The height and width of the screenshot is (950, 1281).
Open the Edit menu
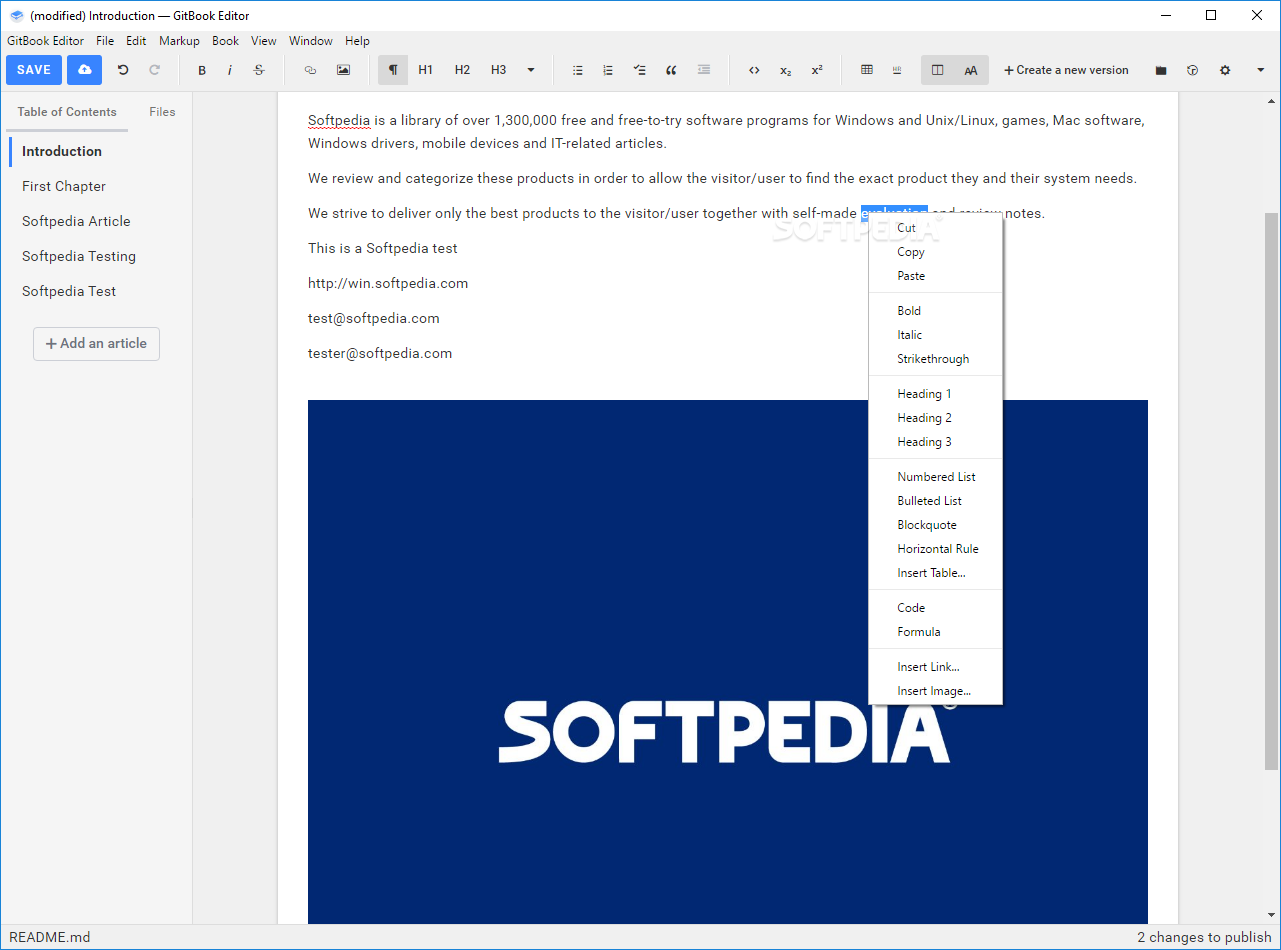point(136,41)
